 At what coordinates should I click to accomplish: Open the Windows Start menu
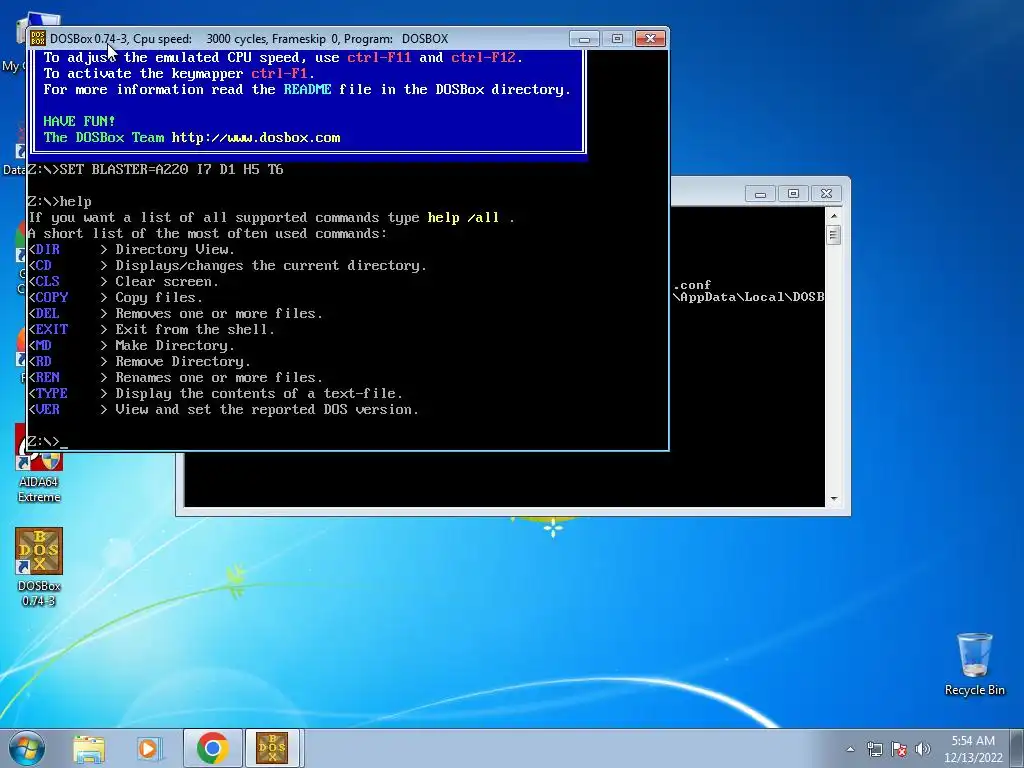tap(26, 748)
